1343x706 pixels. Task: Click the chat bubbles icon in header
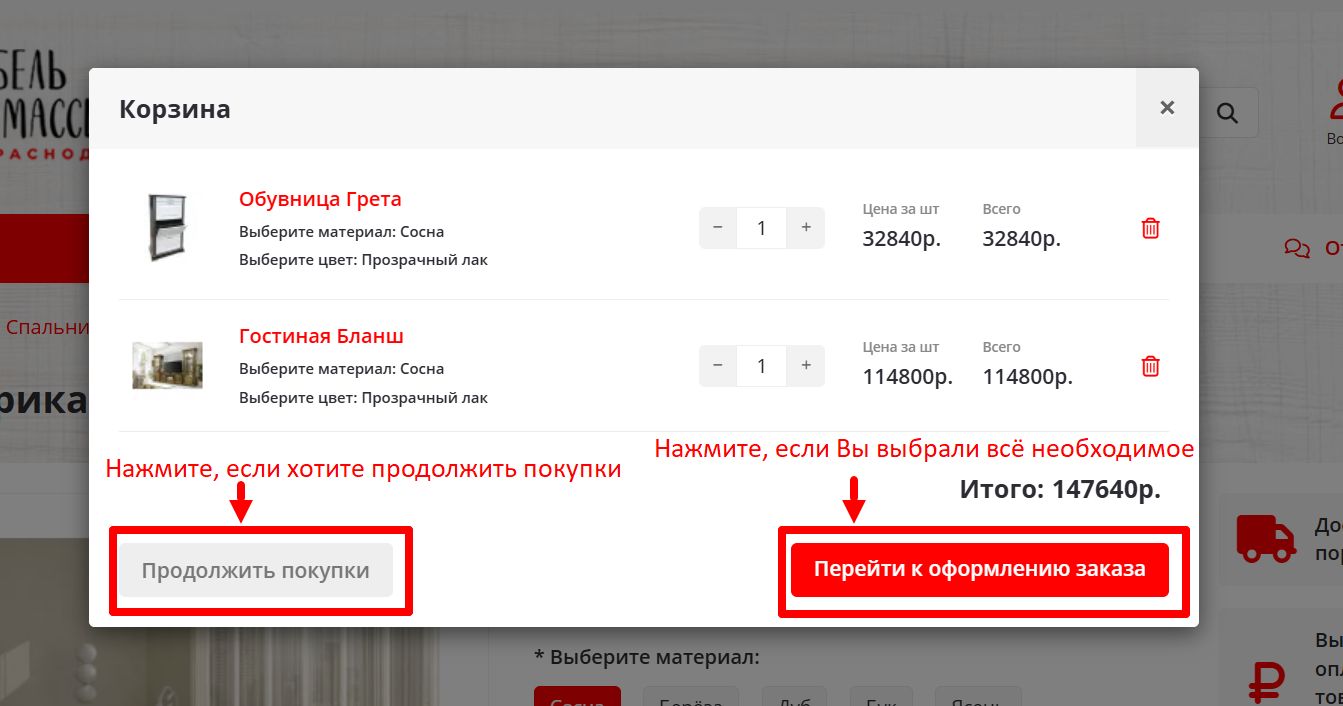[x=1297, y=248]
